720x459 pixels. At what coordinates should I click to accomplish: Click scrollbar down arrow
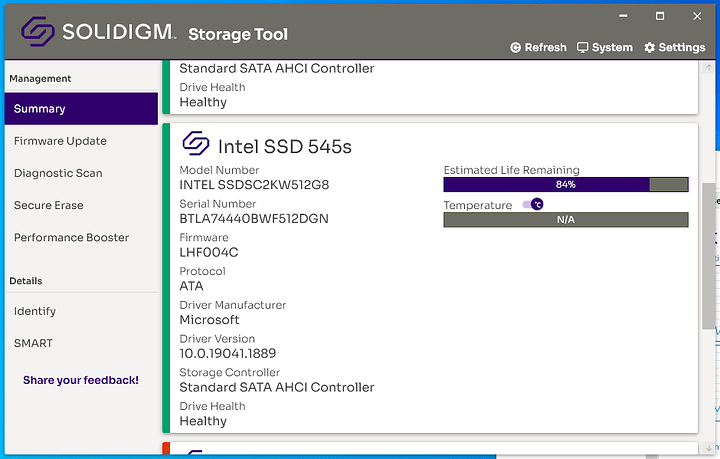pos(709,448)
